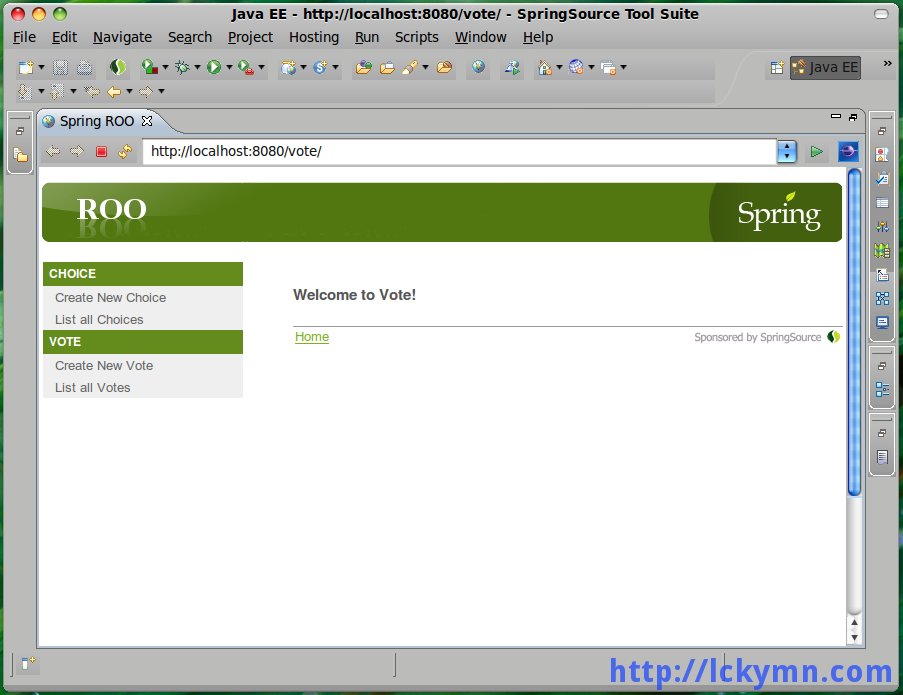Select the Spring ROO tab
This screenshot has width=903, height=695.
tap(97, 121)
